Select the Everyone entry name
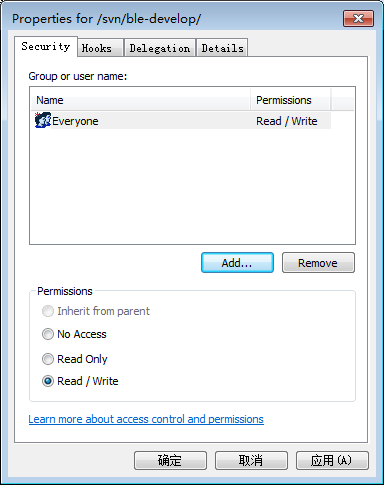384x485 pixels. click(x=75, y=121)
